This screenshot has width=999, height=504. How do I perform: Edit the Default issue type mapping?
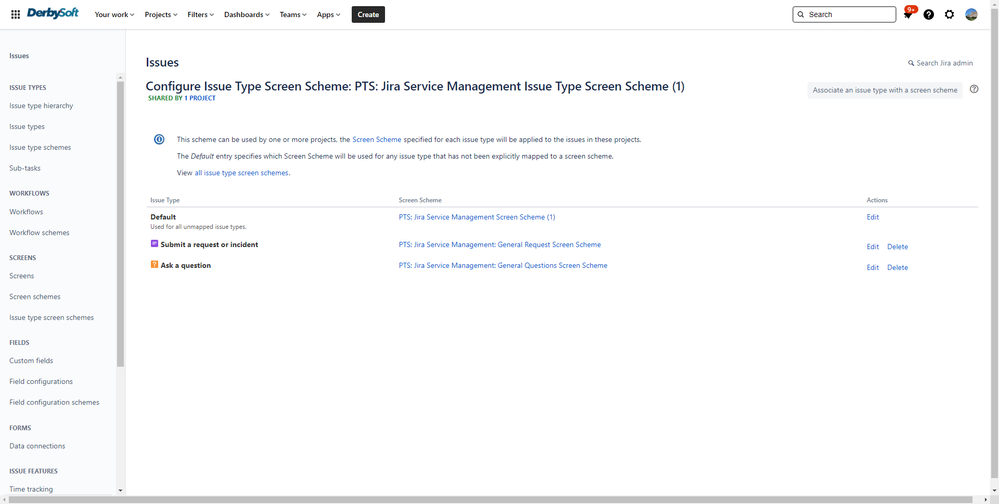[x=872, y=217]
